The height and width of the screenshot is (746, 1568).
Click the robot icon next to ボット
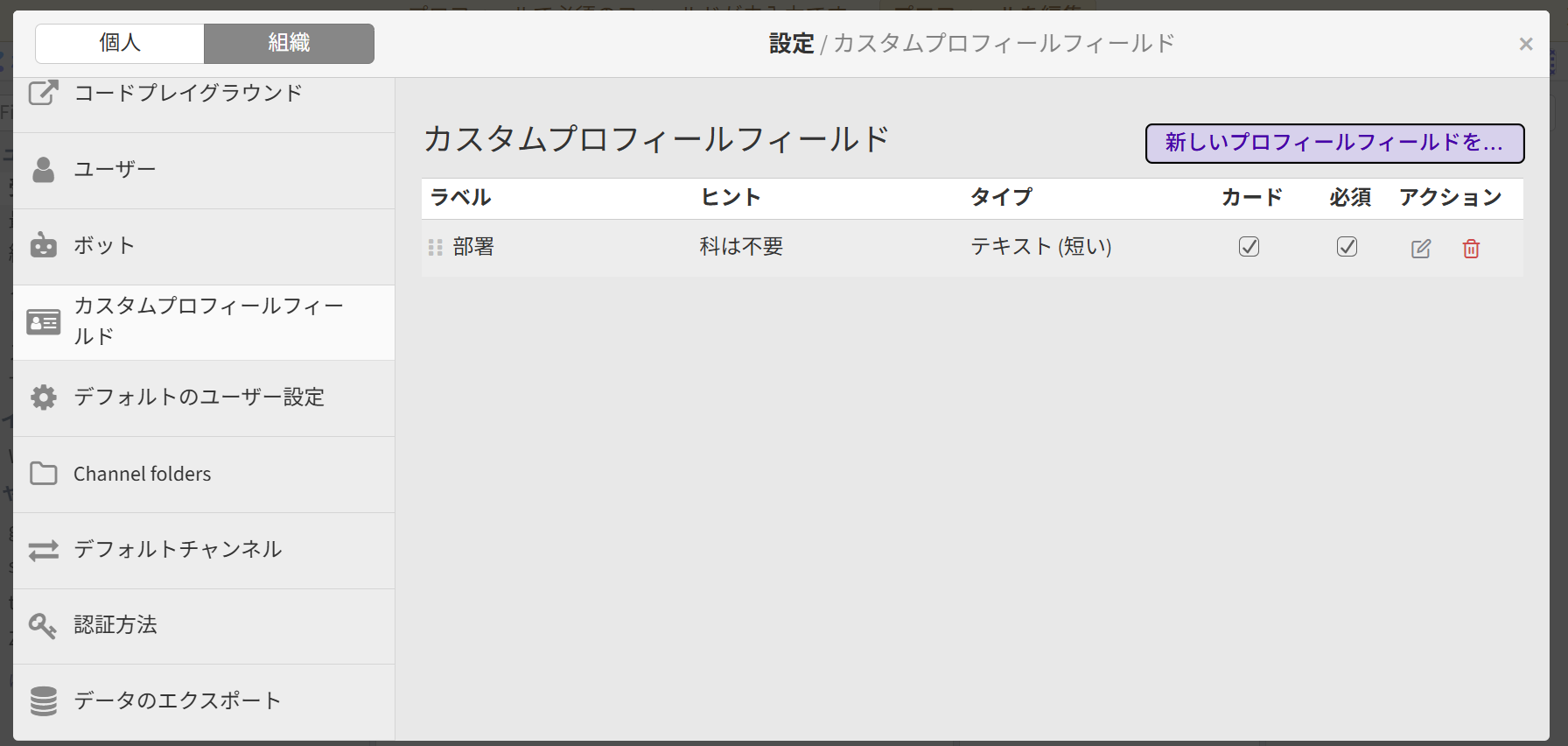click(43, 246)
